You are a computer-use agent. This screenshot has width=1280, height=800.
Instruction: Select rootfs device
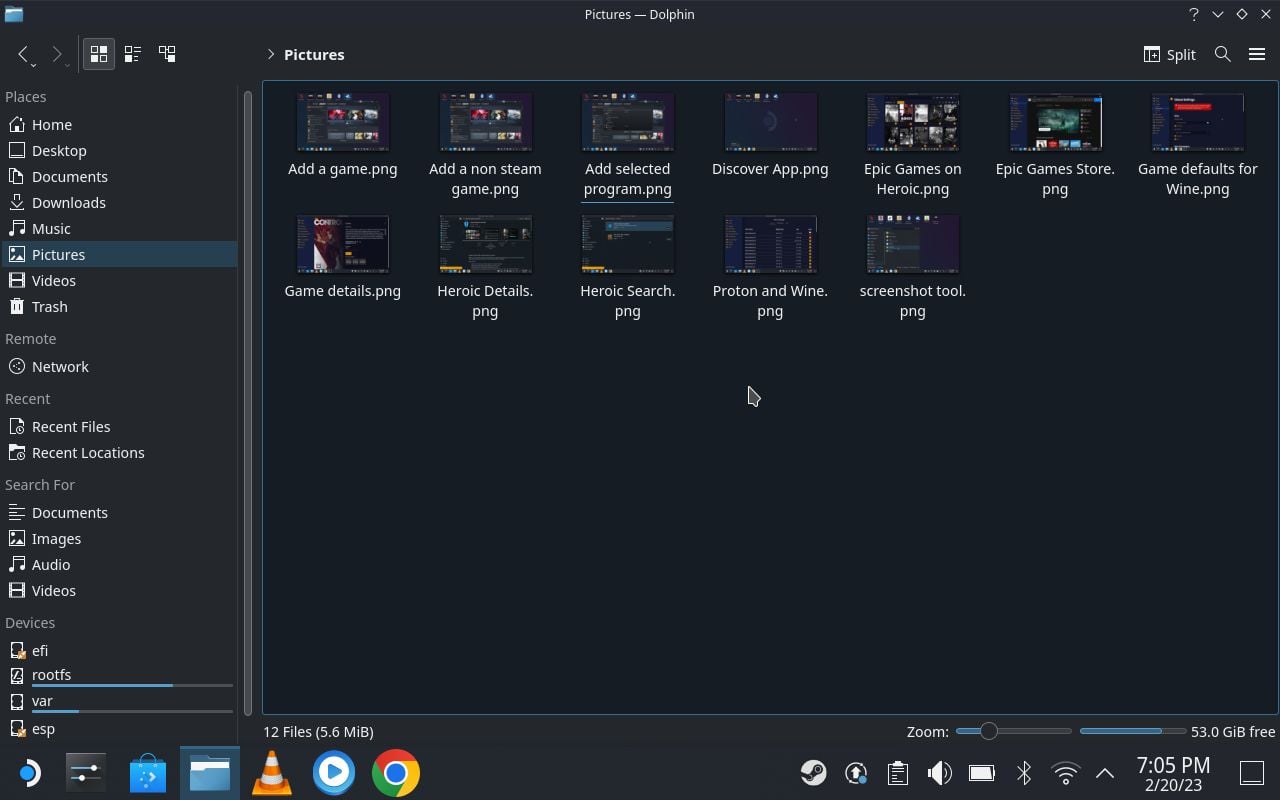[x=119, y=676]
